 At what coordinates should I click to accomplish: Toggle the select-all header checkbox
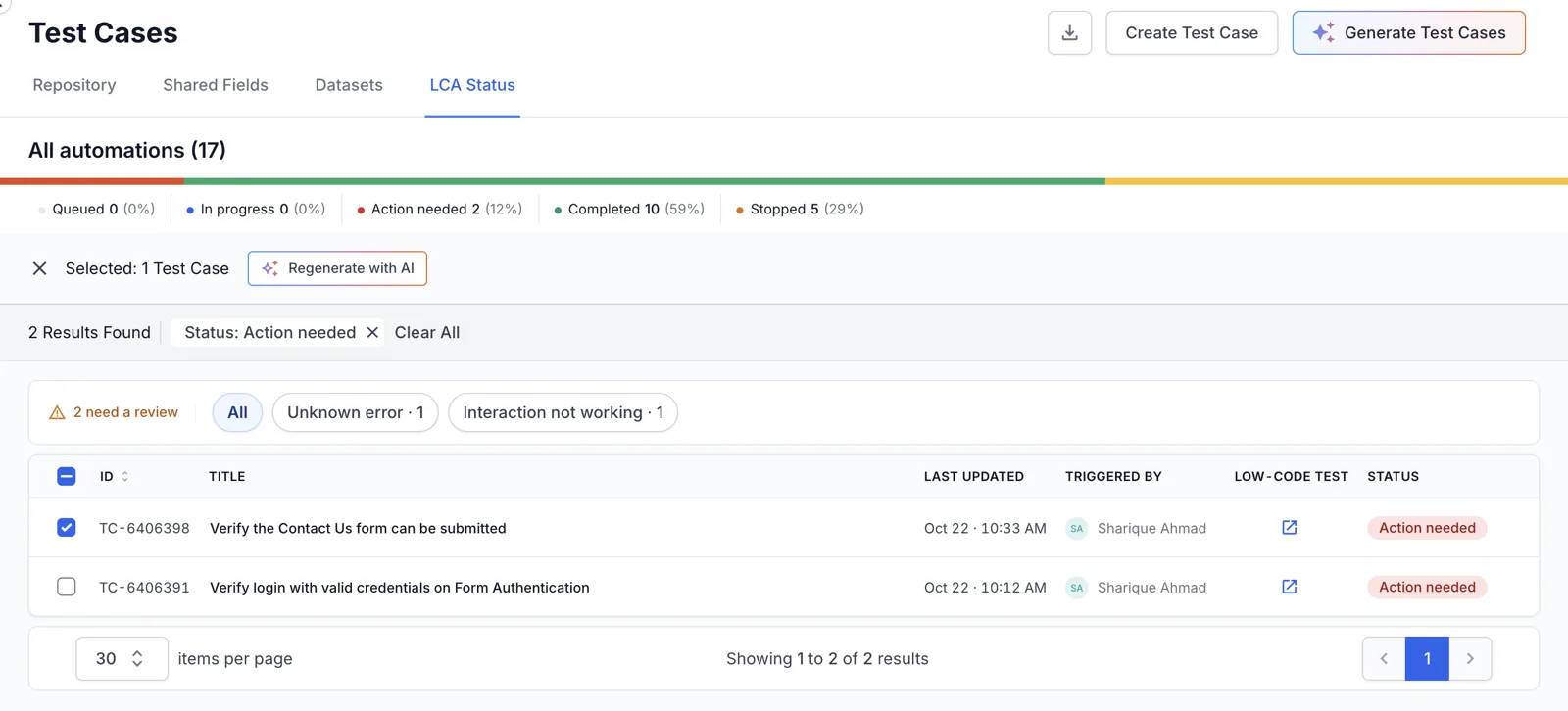click(67, 477)
